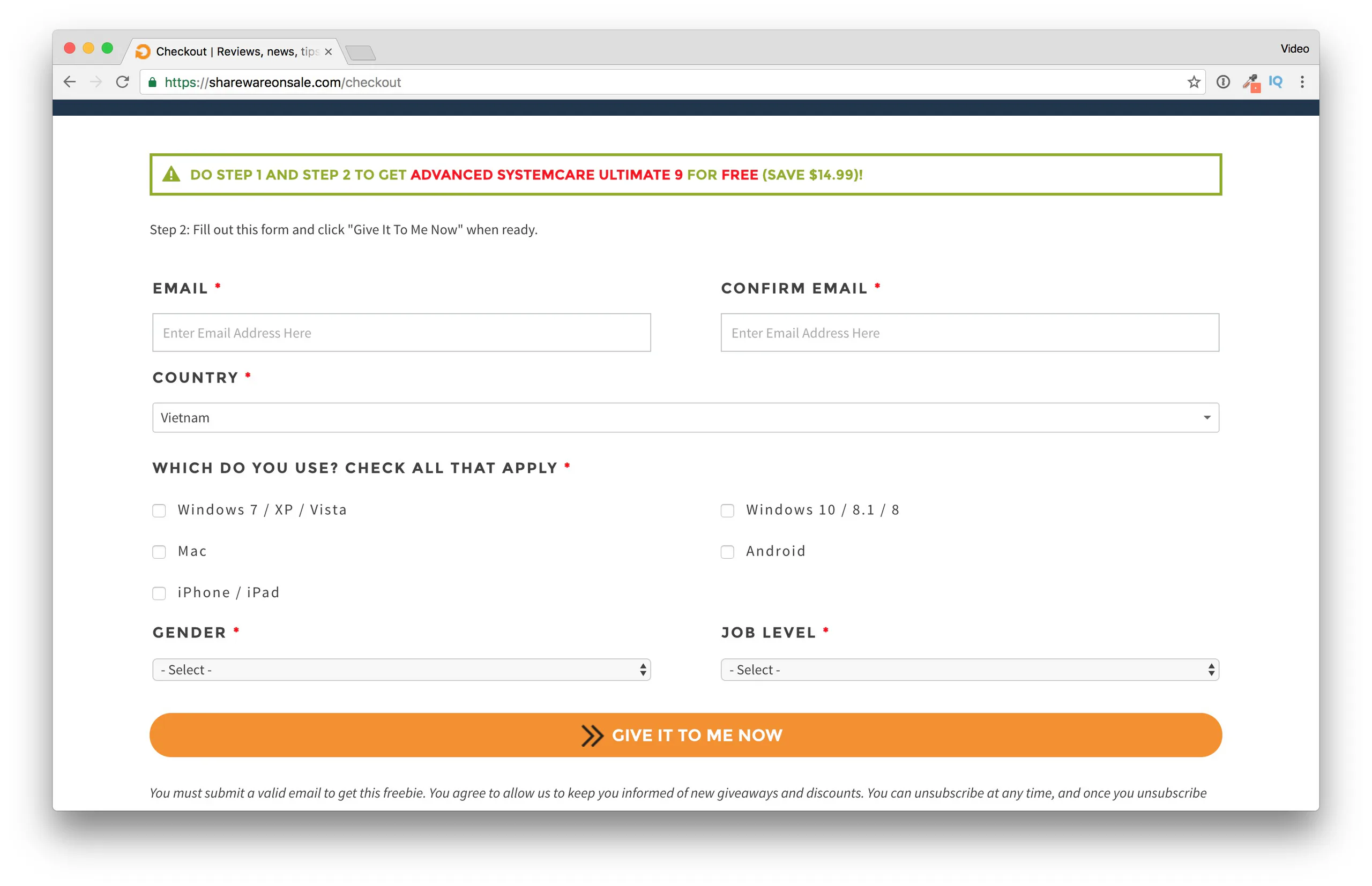Image resolution: width=1372 pixels, height=886 pixels.
Task: Close the Checkout browser tab
Action: (x=328, y=52)
